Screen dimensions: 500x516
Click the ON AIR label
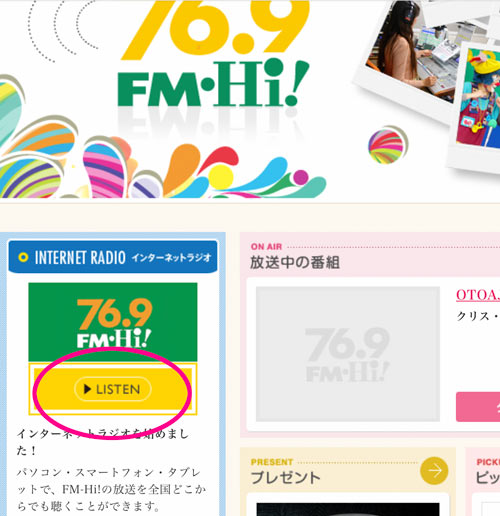266,247
